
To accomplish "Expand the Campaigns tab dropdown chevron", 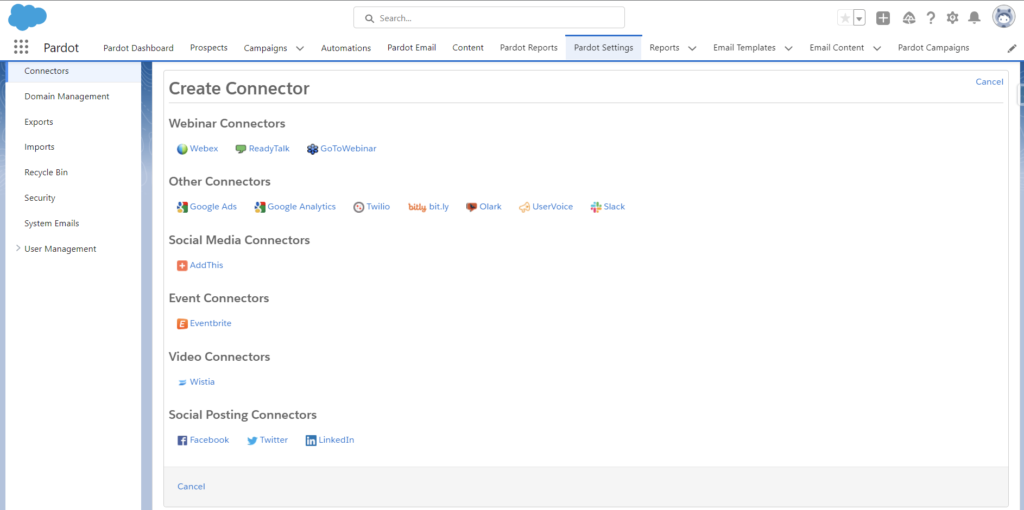I will pos(300,48).
